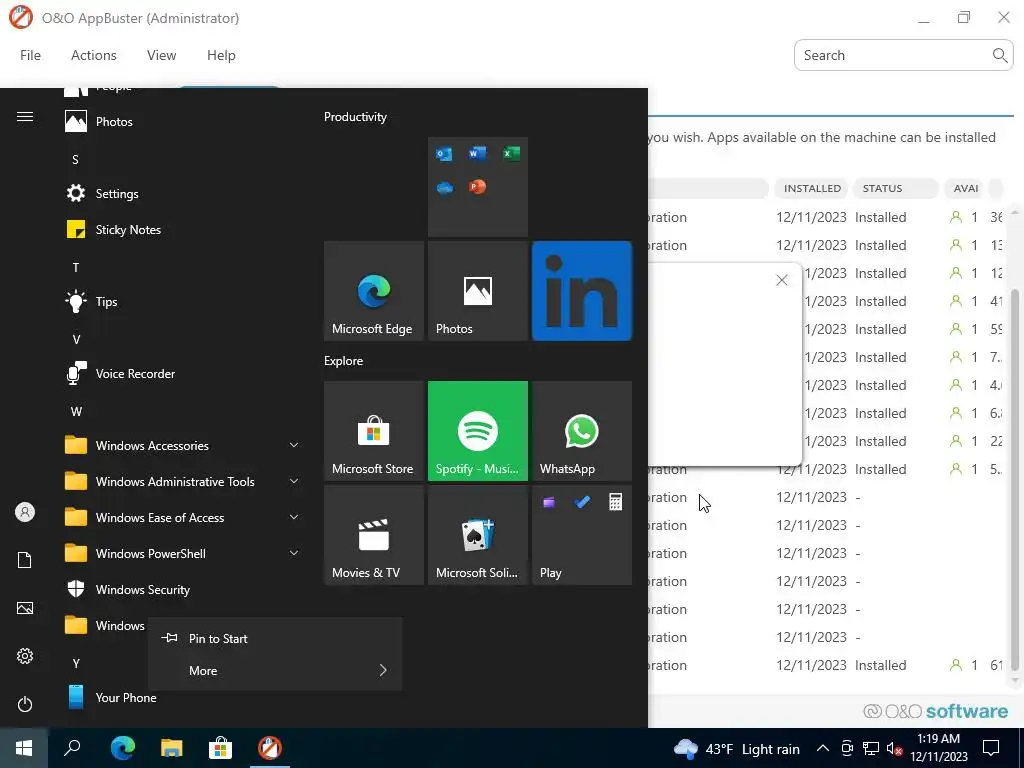Viewport: 1024px width, 768px height.
Task: Open the notification center icon
Action: coord(991,748)
